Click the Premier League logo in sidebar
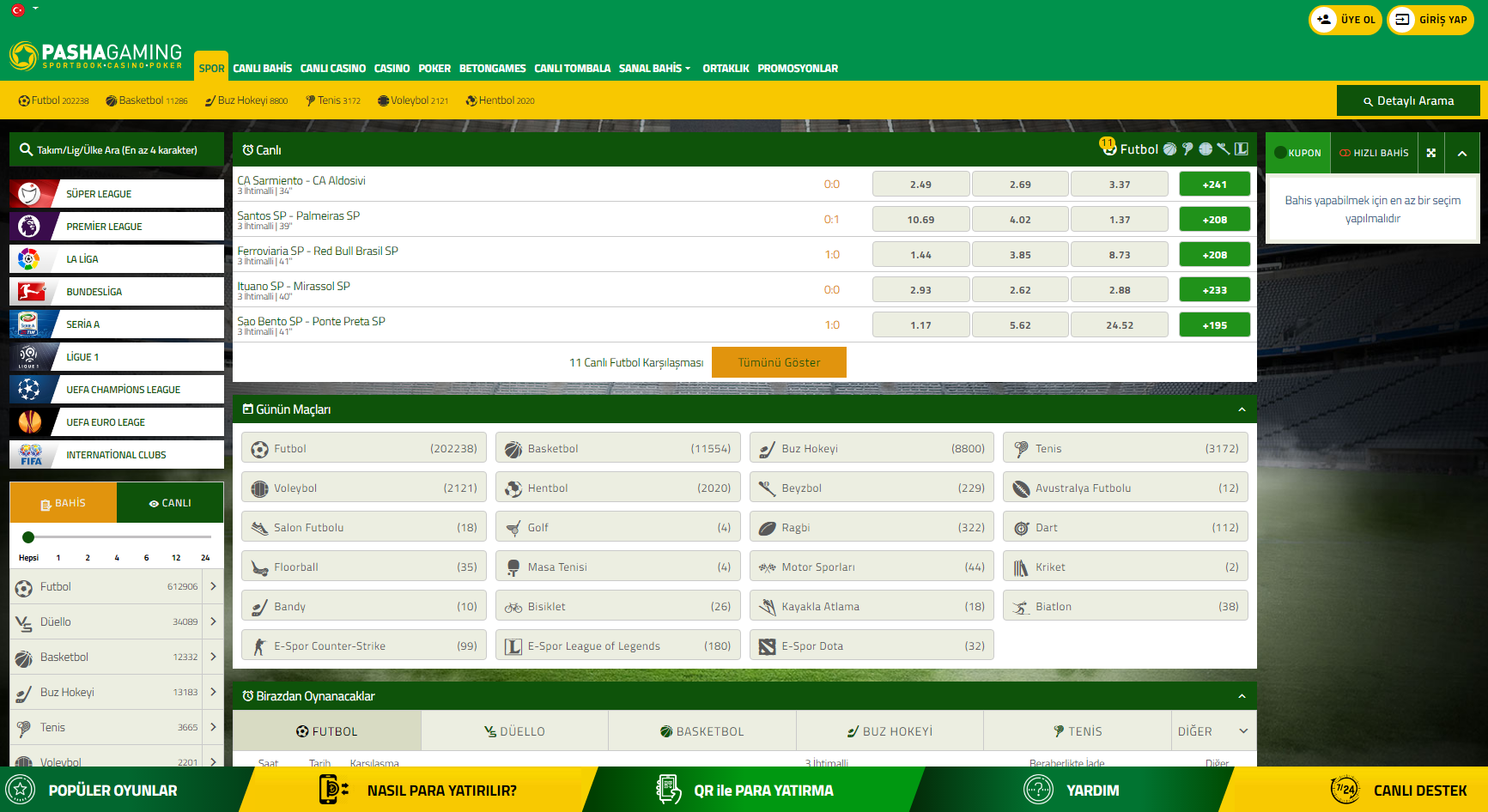1488x812 pixels. [29, 227]
